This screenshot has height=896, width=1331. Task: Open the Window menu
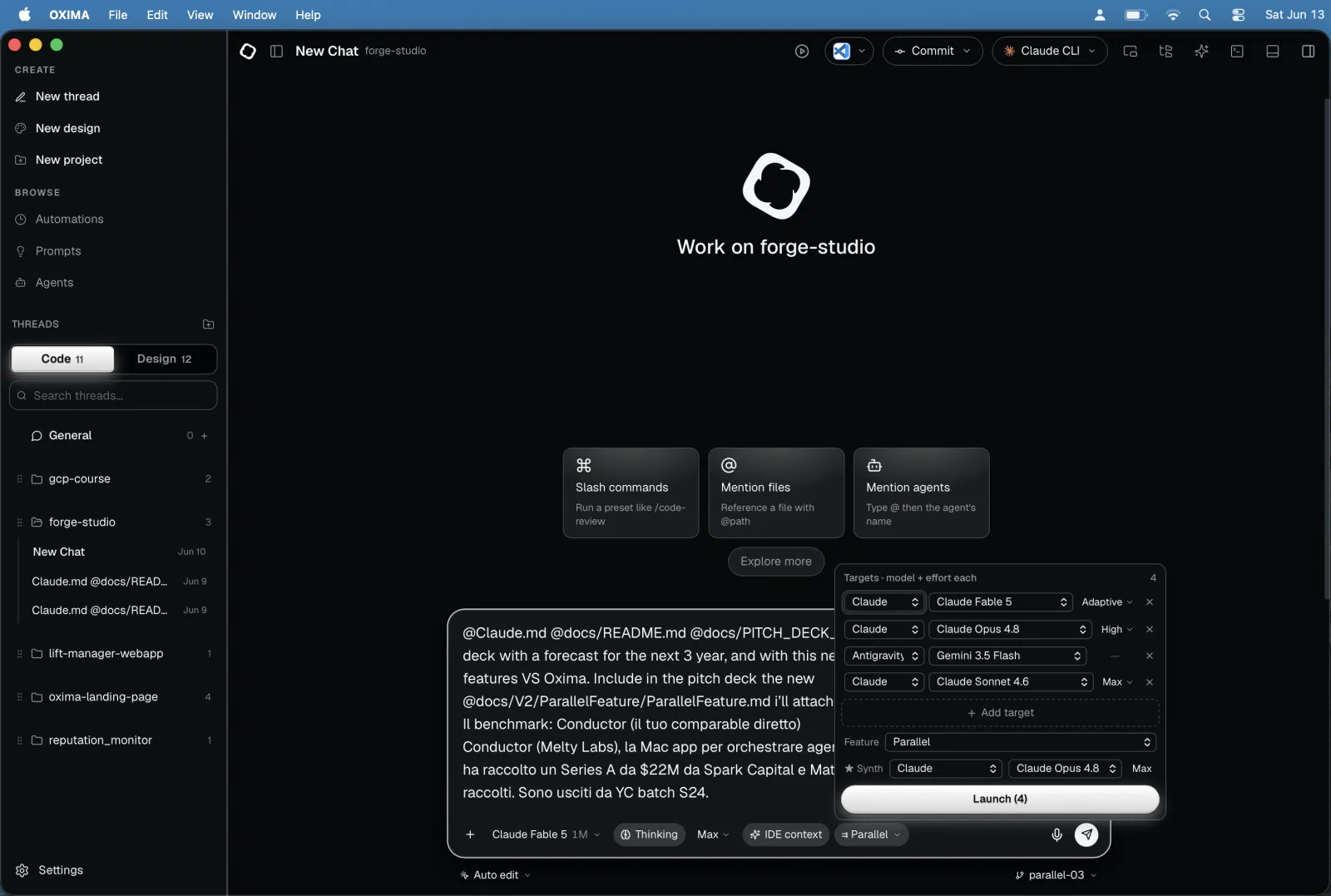pyautogui.click(x=255, y=15)
